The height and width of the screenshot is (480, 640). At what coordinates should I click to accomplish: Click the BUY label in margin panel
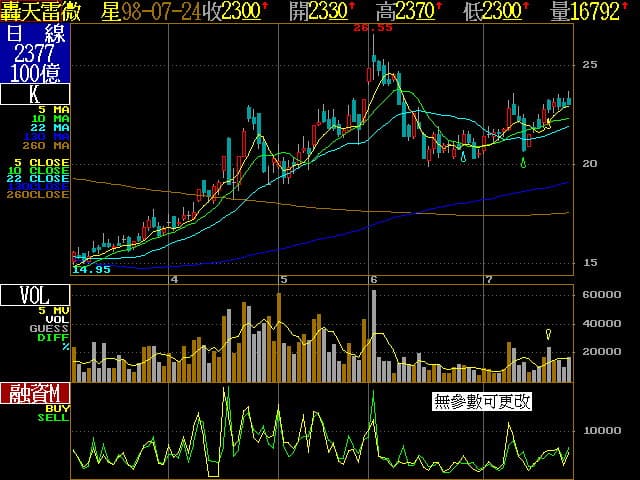[x=57, y=408]
